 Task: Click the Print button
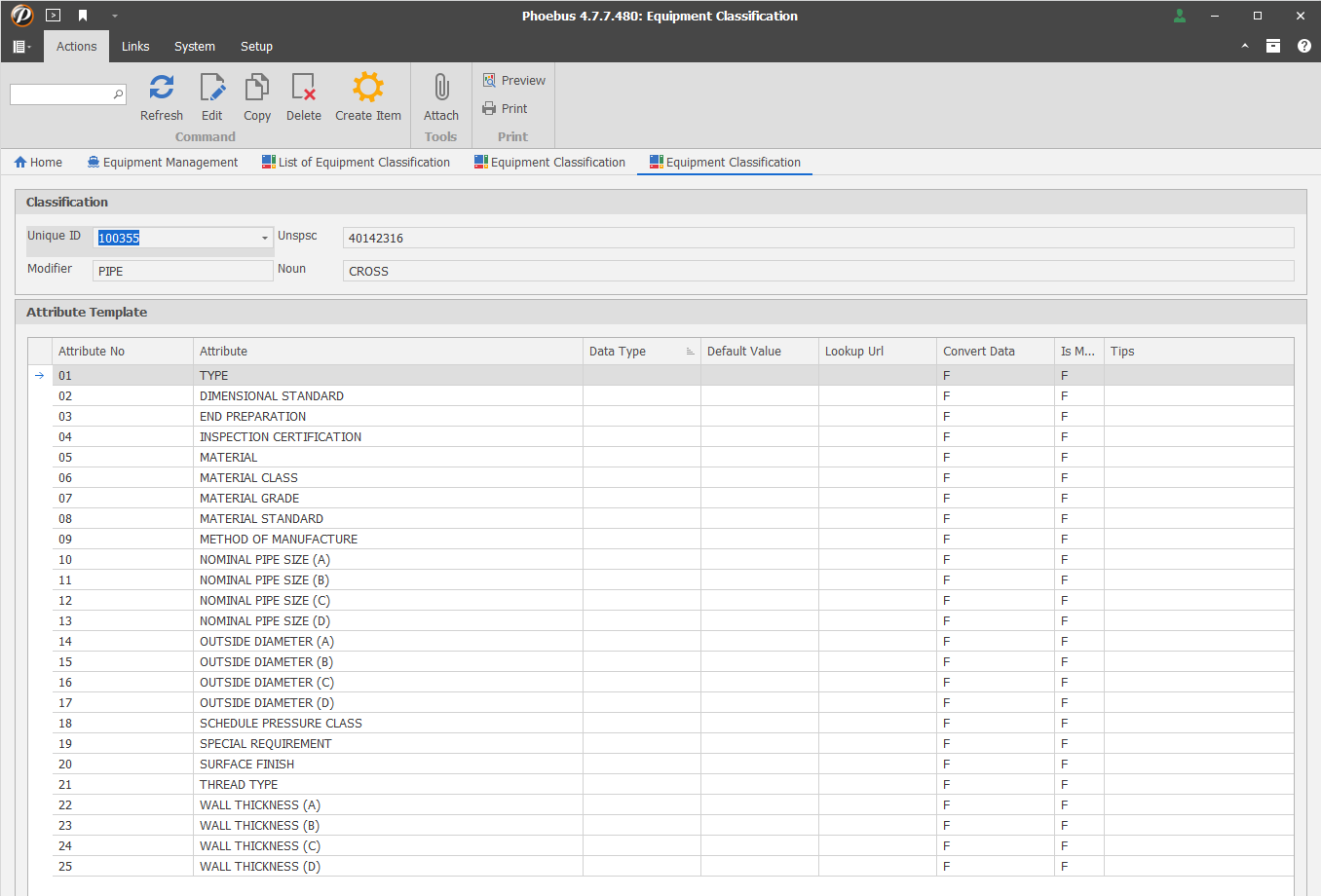(x=506, y=109)
